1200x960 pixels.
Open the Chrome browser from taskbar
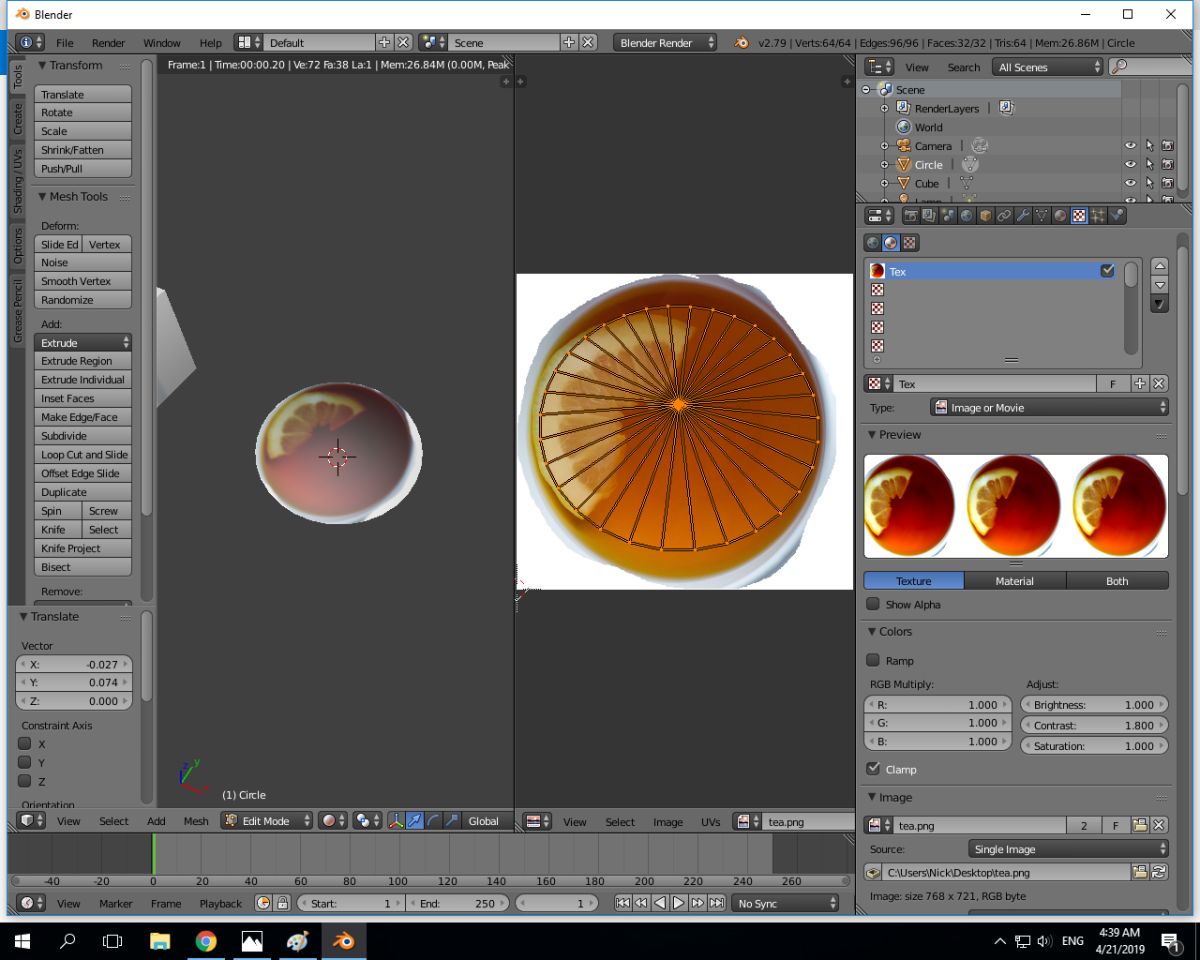pyautogui.click(x=206, y=941)
